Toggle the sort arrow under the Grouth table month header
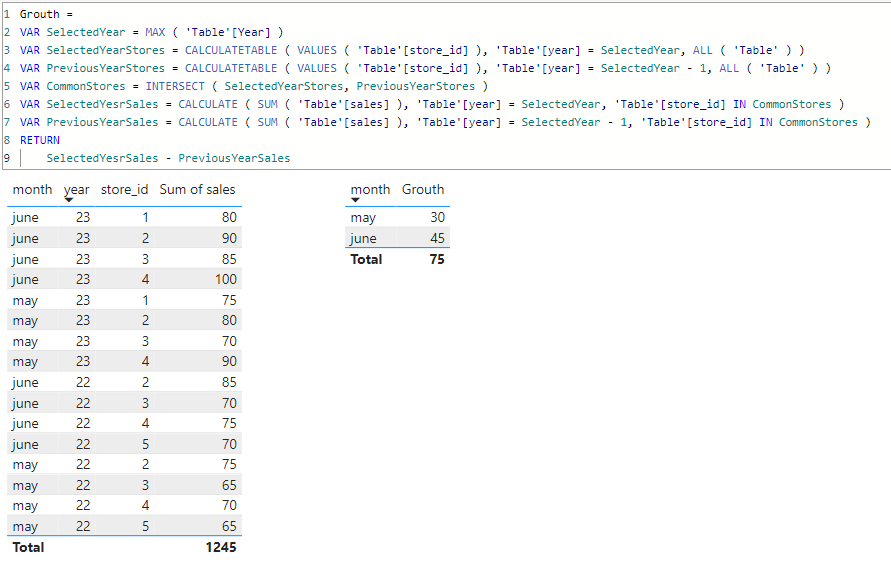 coord(355,200)
